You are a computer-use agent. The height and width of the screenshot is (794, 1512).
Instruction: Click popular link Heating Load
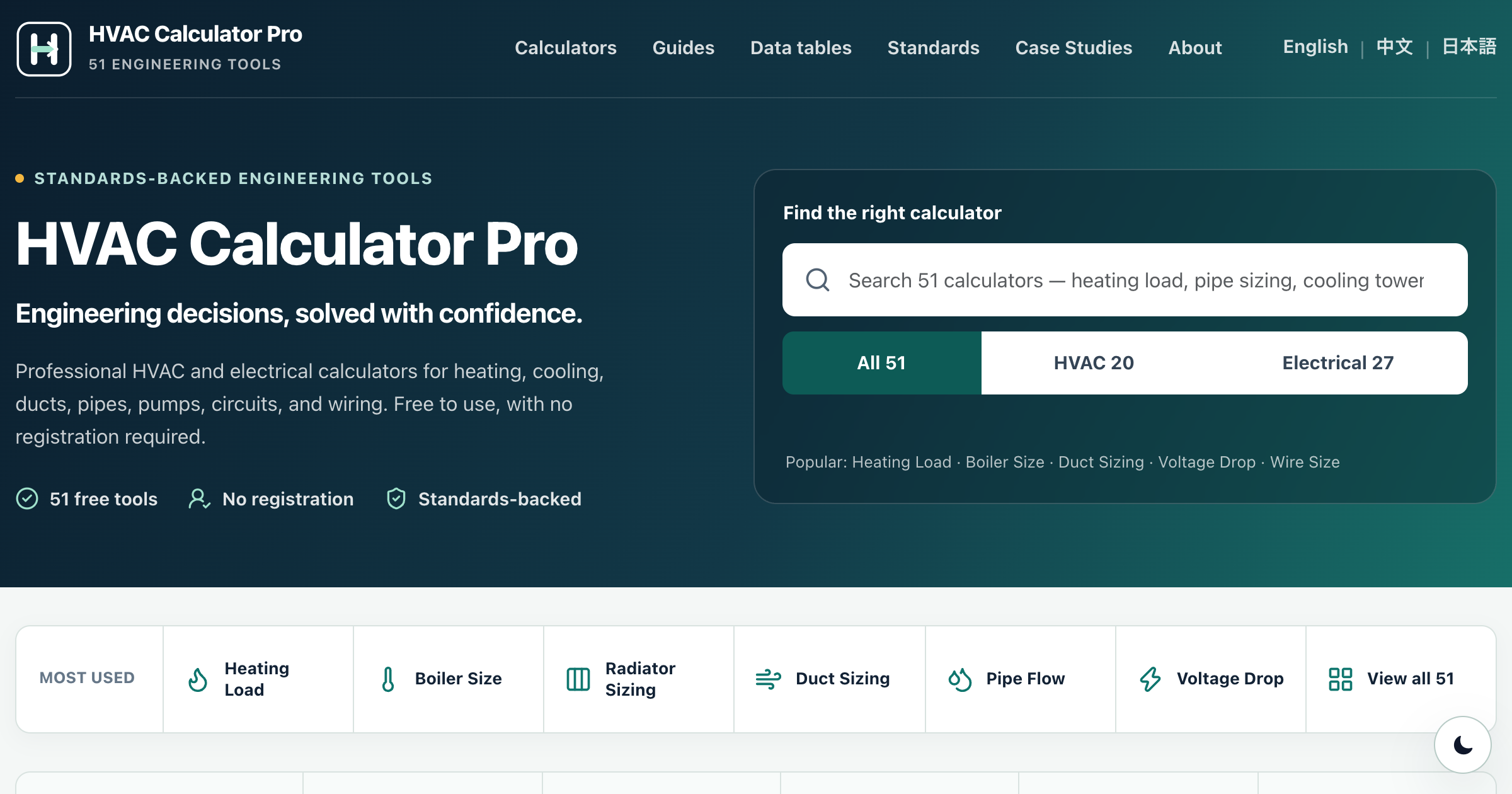(902, 462)
